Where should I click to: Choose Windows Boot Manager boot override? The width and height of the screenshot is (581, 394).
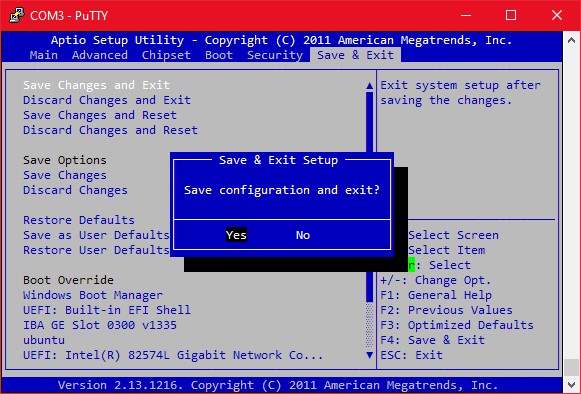[93, 295]
